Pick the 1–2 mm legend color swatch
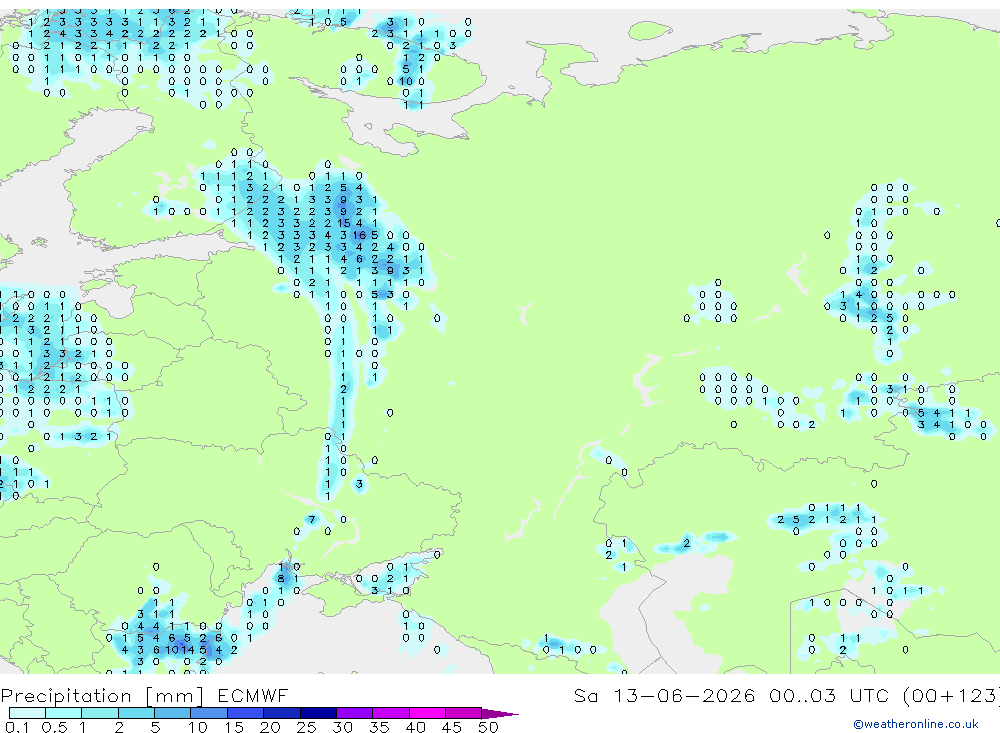1000x733 pixels. click(x=99, y=713)
